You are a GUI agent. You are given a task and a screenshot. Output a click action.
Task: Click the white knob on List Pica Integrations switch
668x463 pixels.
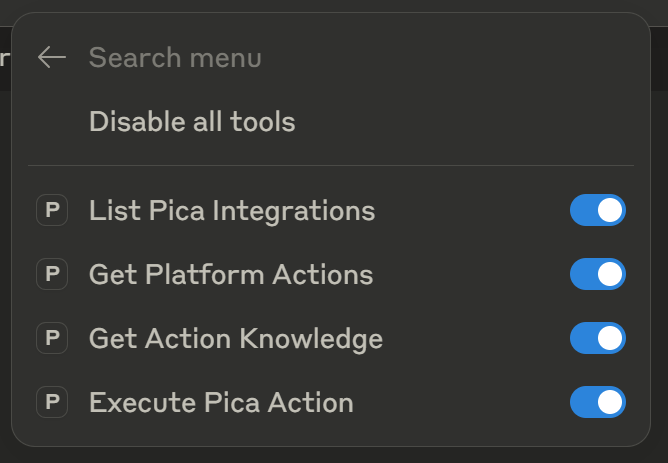point(610,211)
